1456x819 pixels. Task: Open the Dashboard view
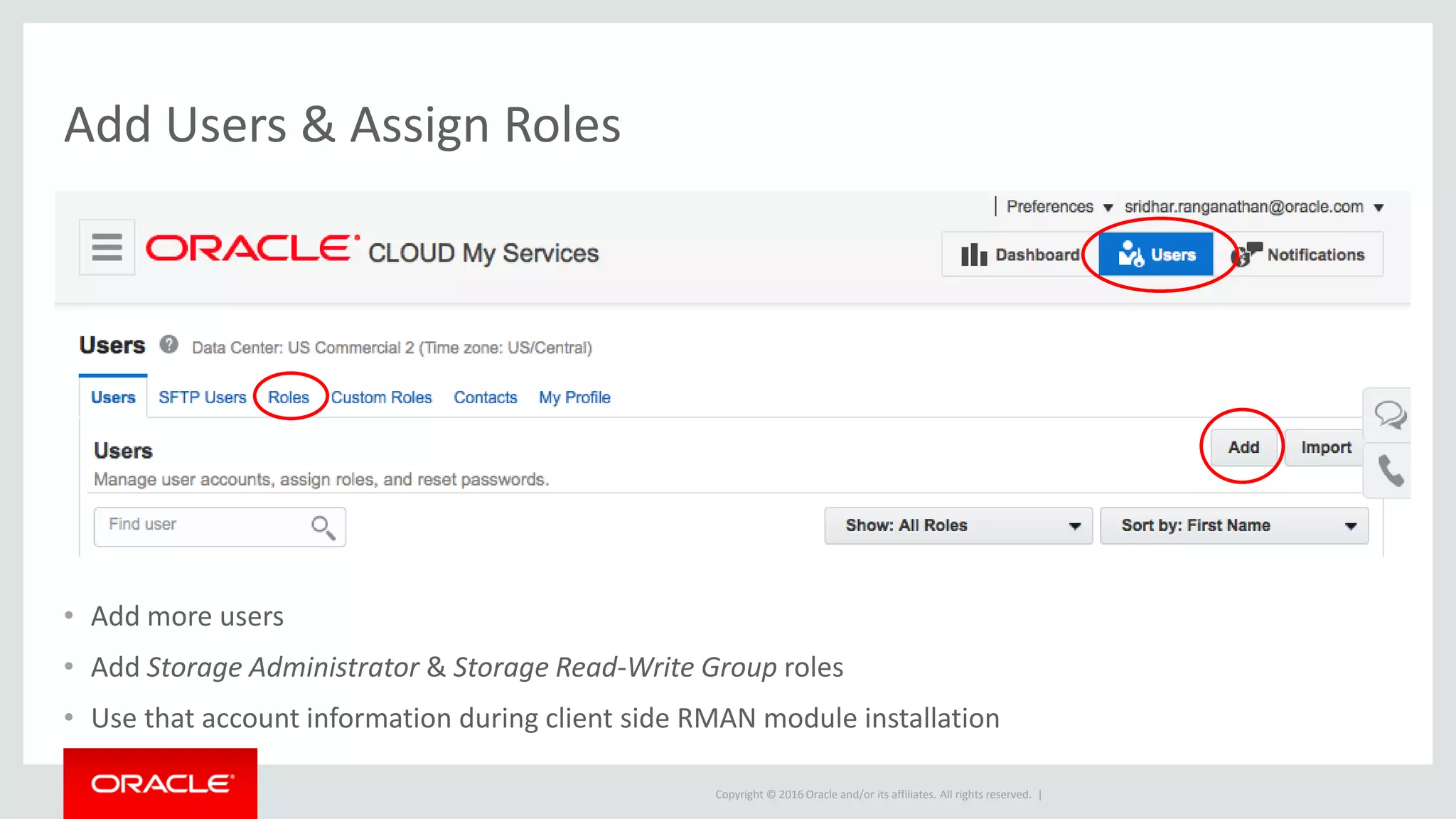pos(1020,255)
